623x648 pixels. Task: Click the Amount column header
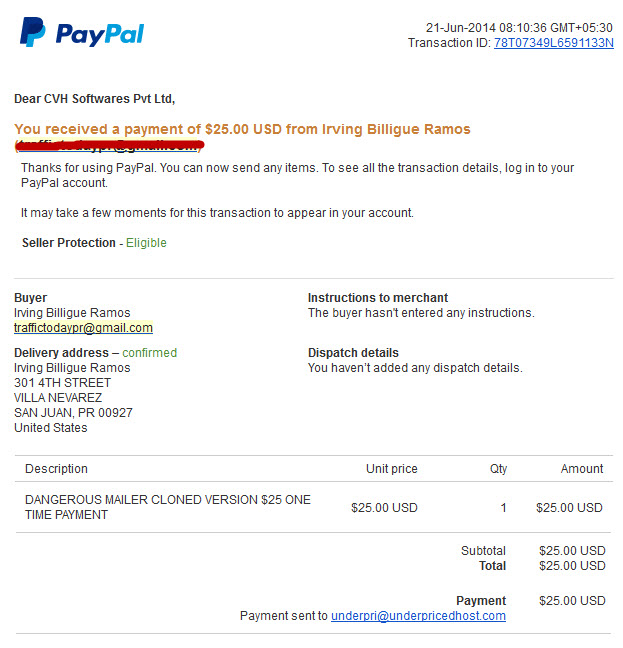click(582, 469)
